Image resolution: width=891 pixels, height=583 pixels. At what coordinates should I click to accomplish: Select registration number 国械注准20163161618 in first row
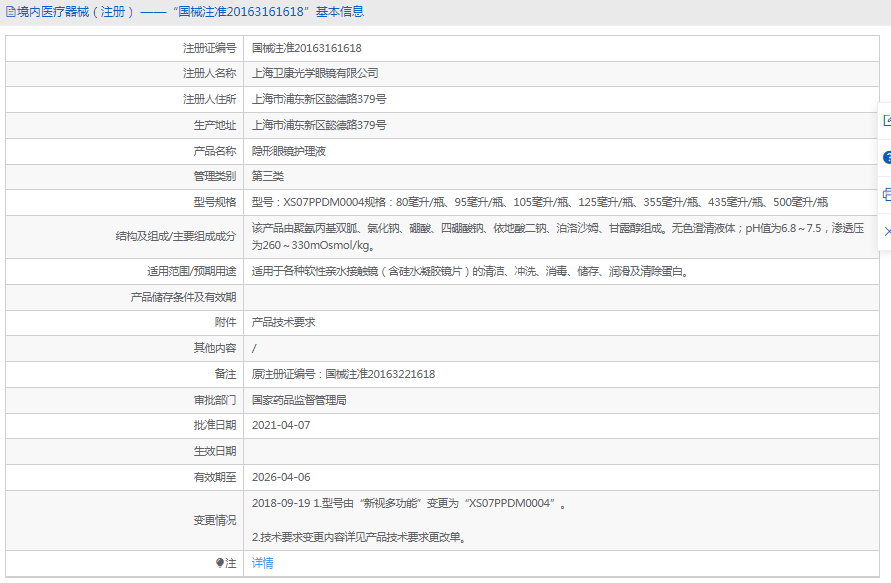point(307,48)
